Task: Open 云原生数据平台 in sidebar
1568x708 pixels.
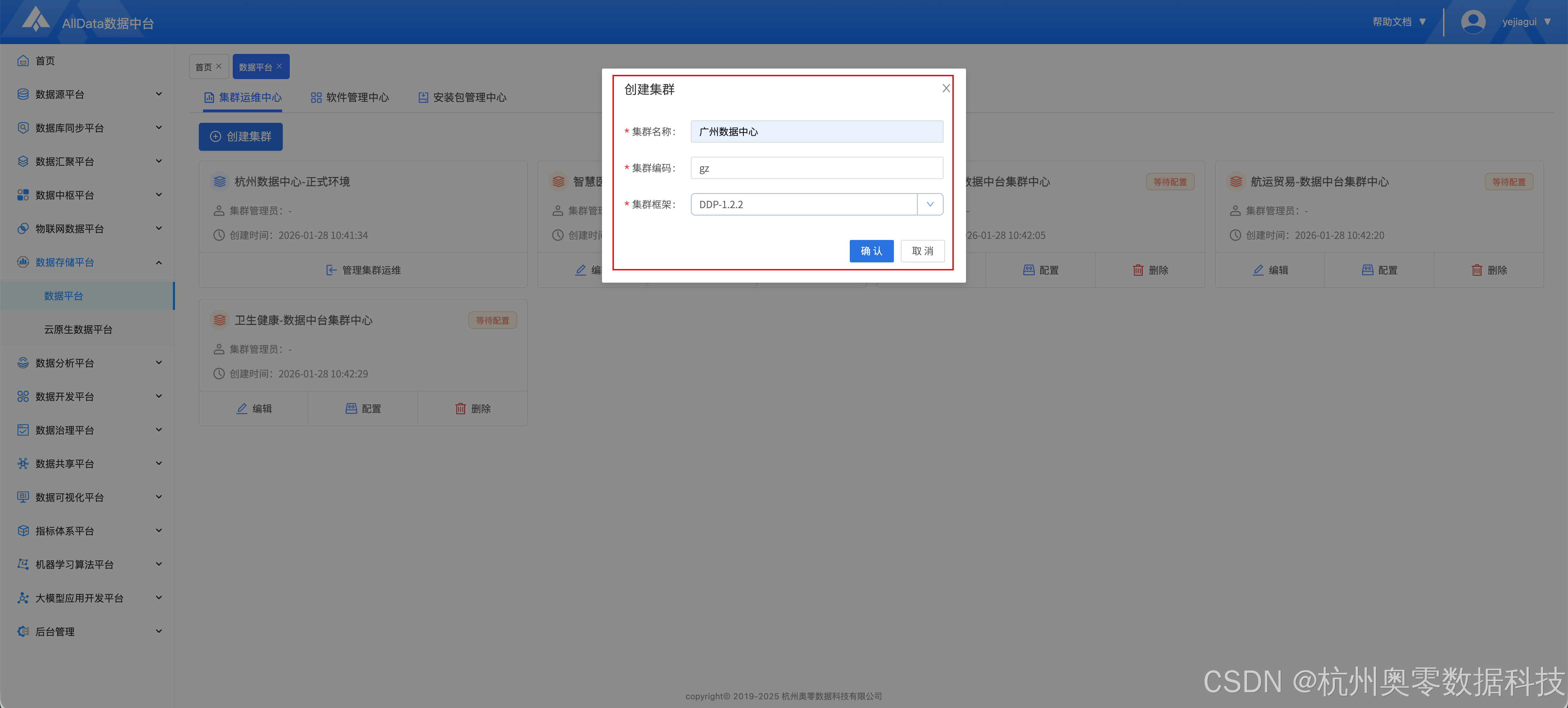Action: pyautogui.click(x=78, y=329)
